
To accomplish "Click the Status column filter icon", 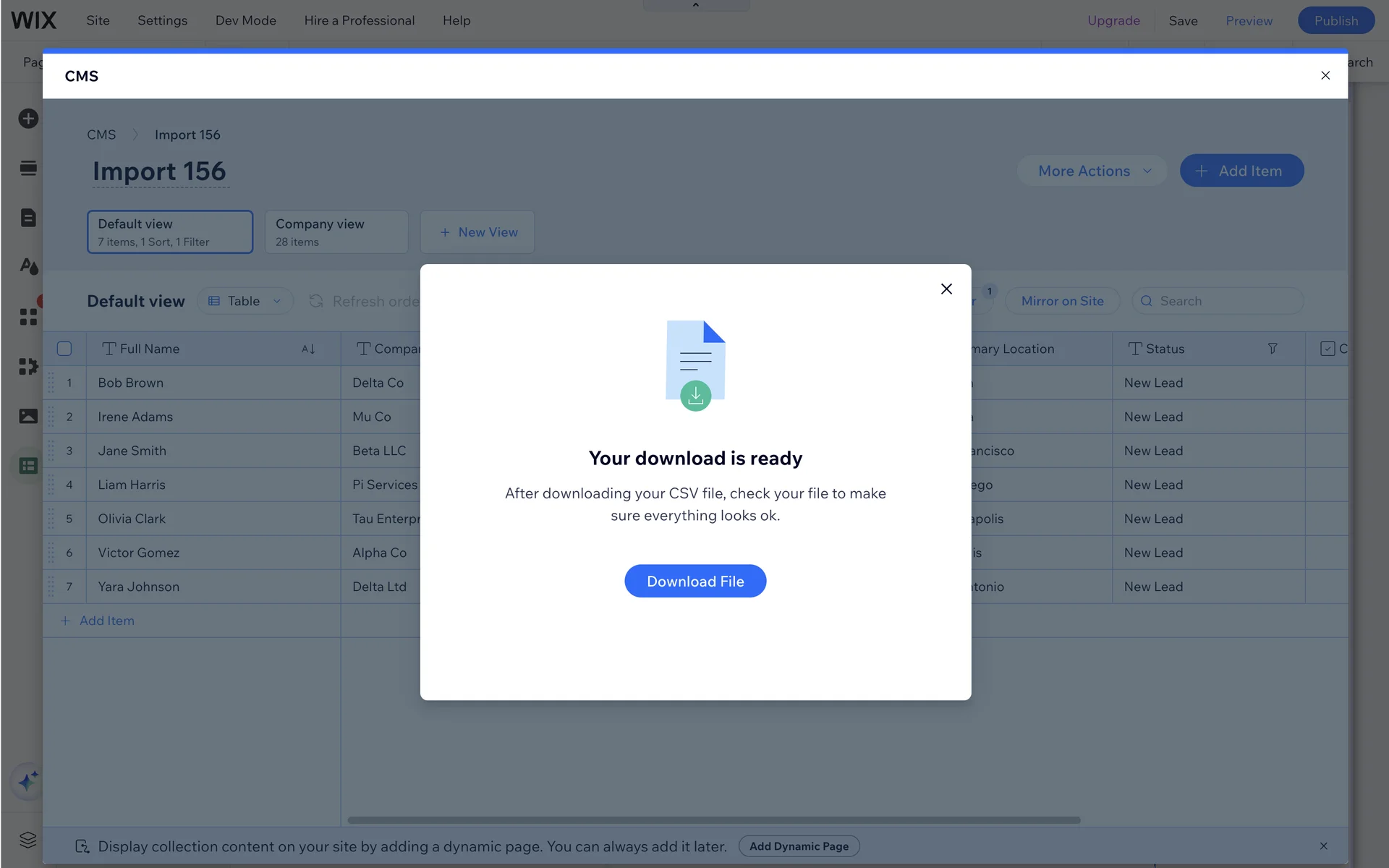I will 1272,349.
